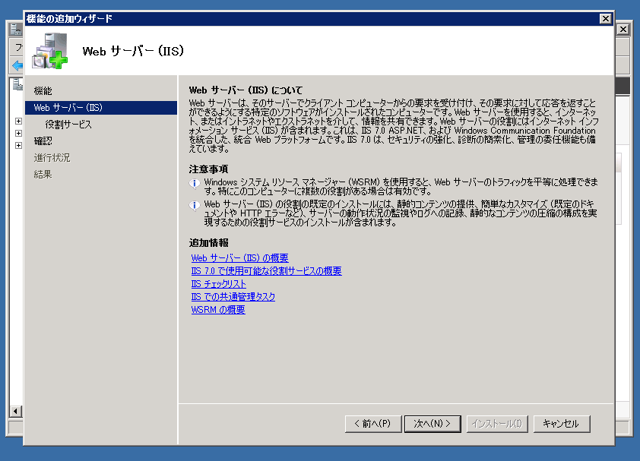Select 役割サービス step in sidebar
This screenshot has height=461, width=640.
tap(68, 125)
